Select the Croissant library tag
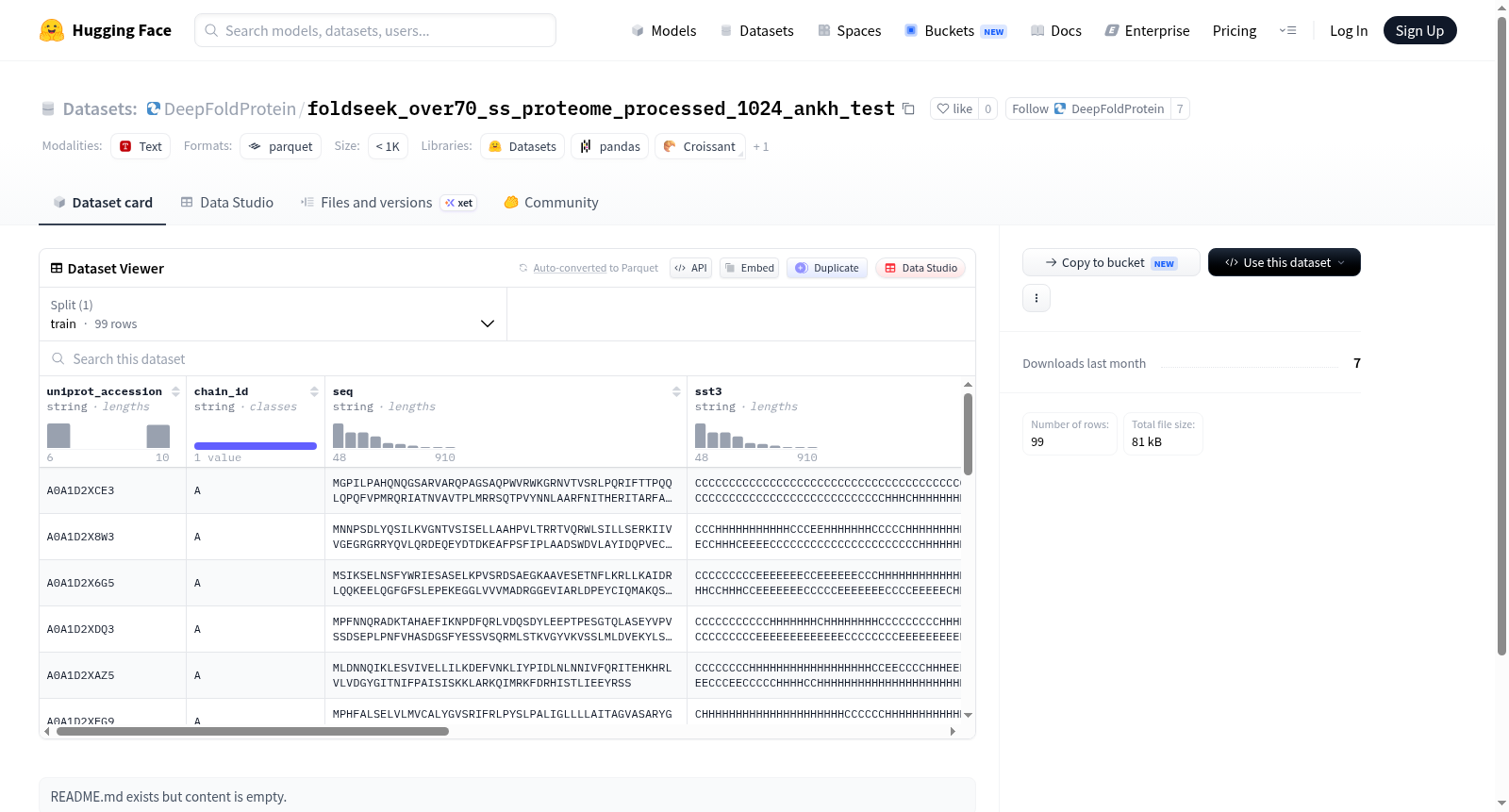Image resolution: width=1509 pixels, height=812 pixels. point(700,146)
